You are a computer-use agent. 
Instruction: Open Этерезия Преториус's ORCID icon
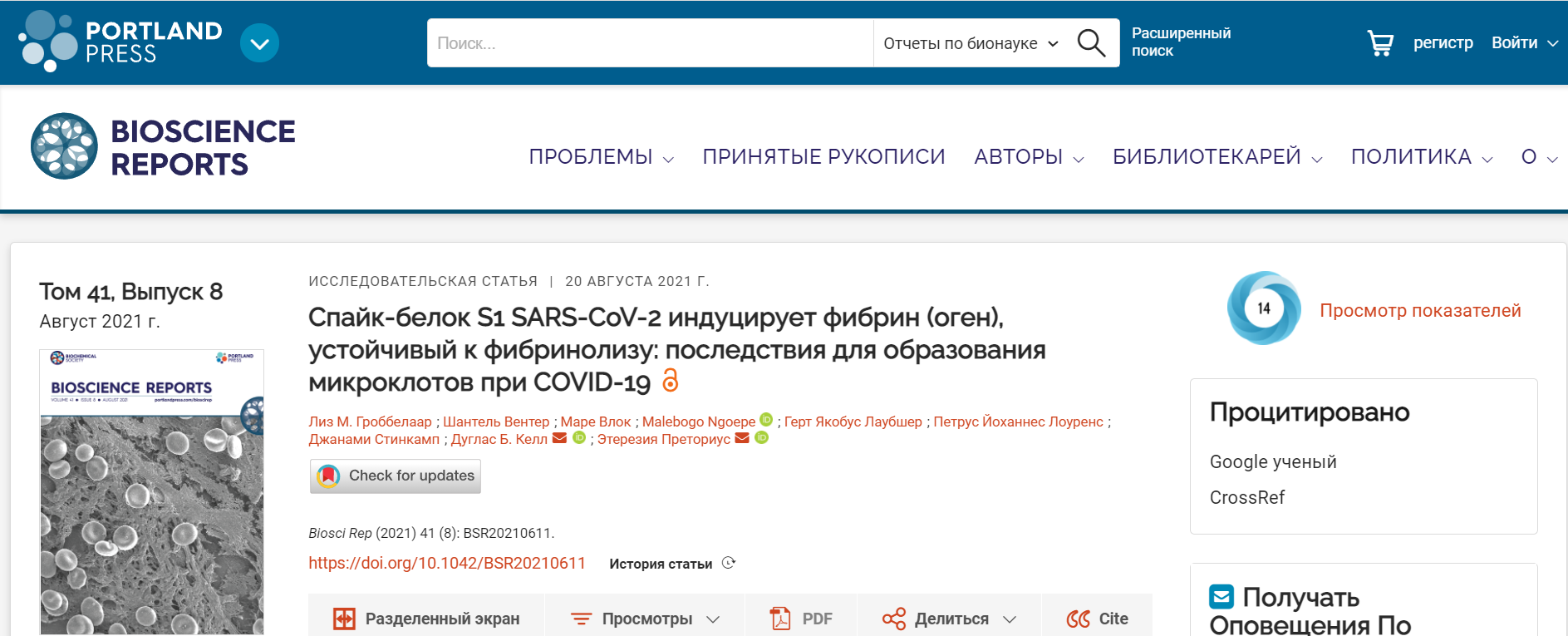point(761,437)
